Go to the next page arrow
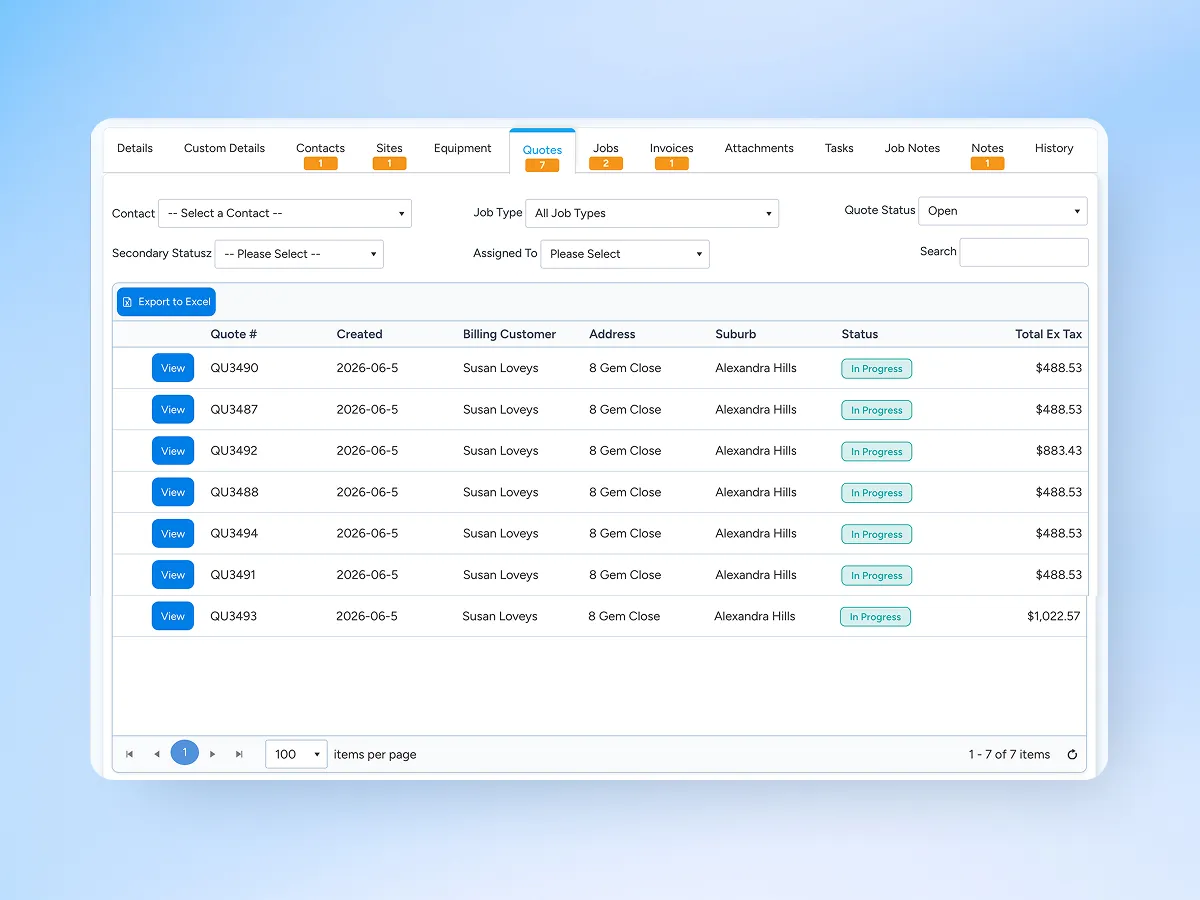 click(212, 754)
